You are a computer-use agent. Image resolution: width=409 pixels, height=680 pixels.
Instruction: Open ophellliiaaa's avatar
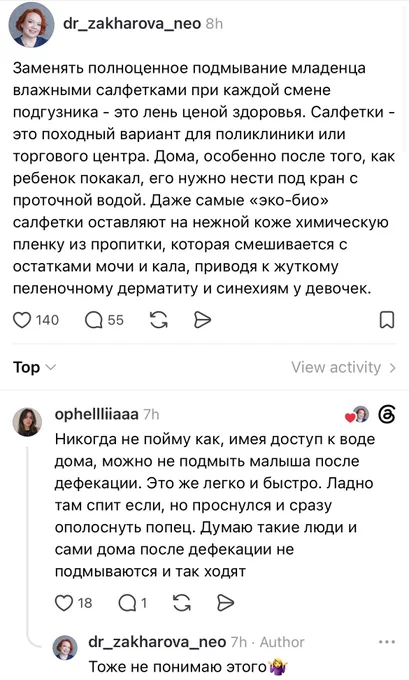point(27,422)
